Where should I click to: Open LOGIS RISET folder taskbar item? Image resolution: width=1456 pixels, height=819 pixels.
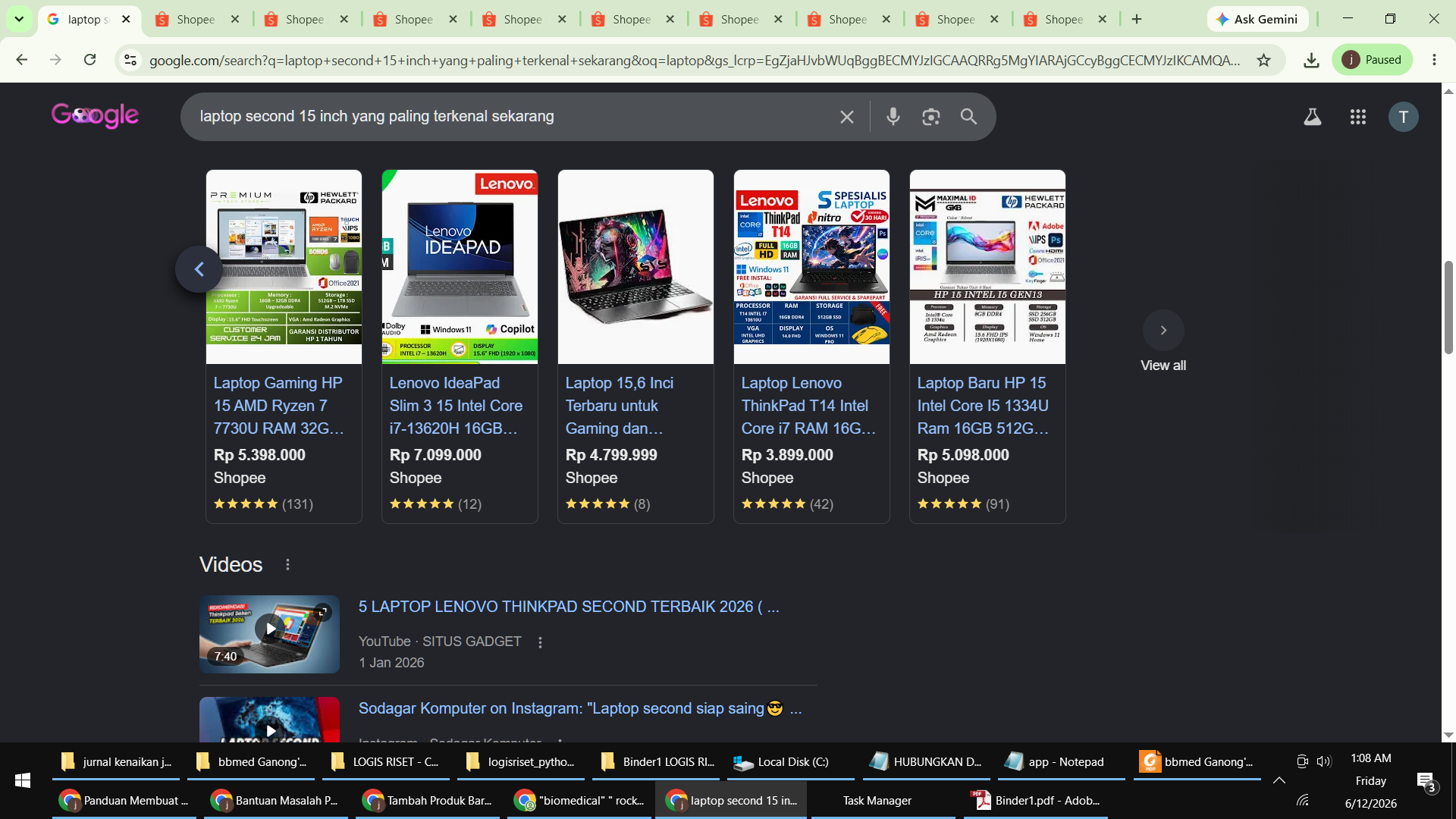point(385,762)
